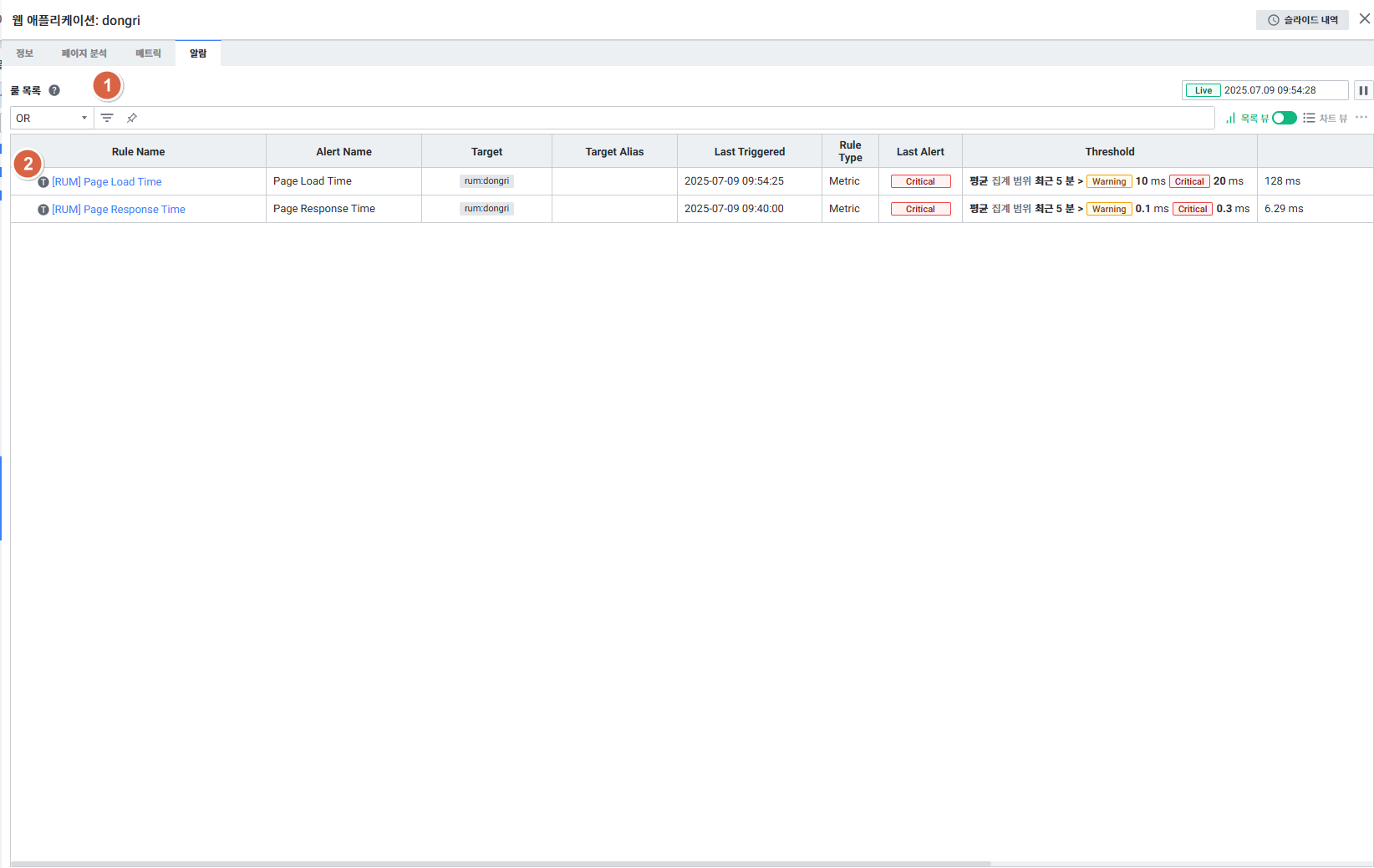This screenshot has height=868, width=1374.
Task: Switch to the 정보 tab
Action: click(x=25, y=53)
